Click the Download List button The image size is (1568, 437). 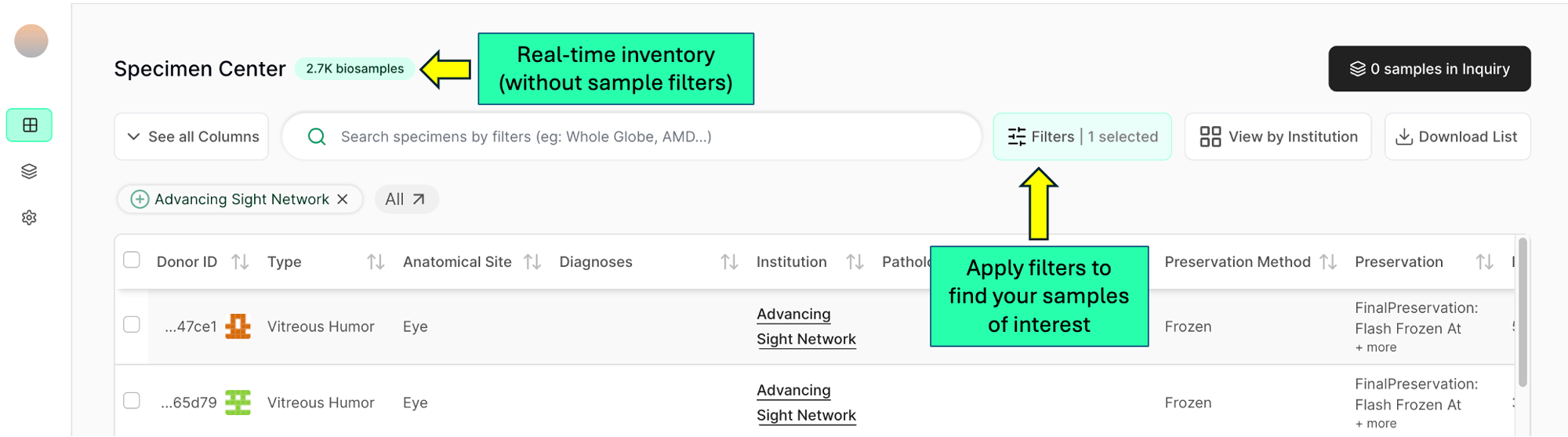(x=1457, y=137)
